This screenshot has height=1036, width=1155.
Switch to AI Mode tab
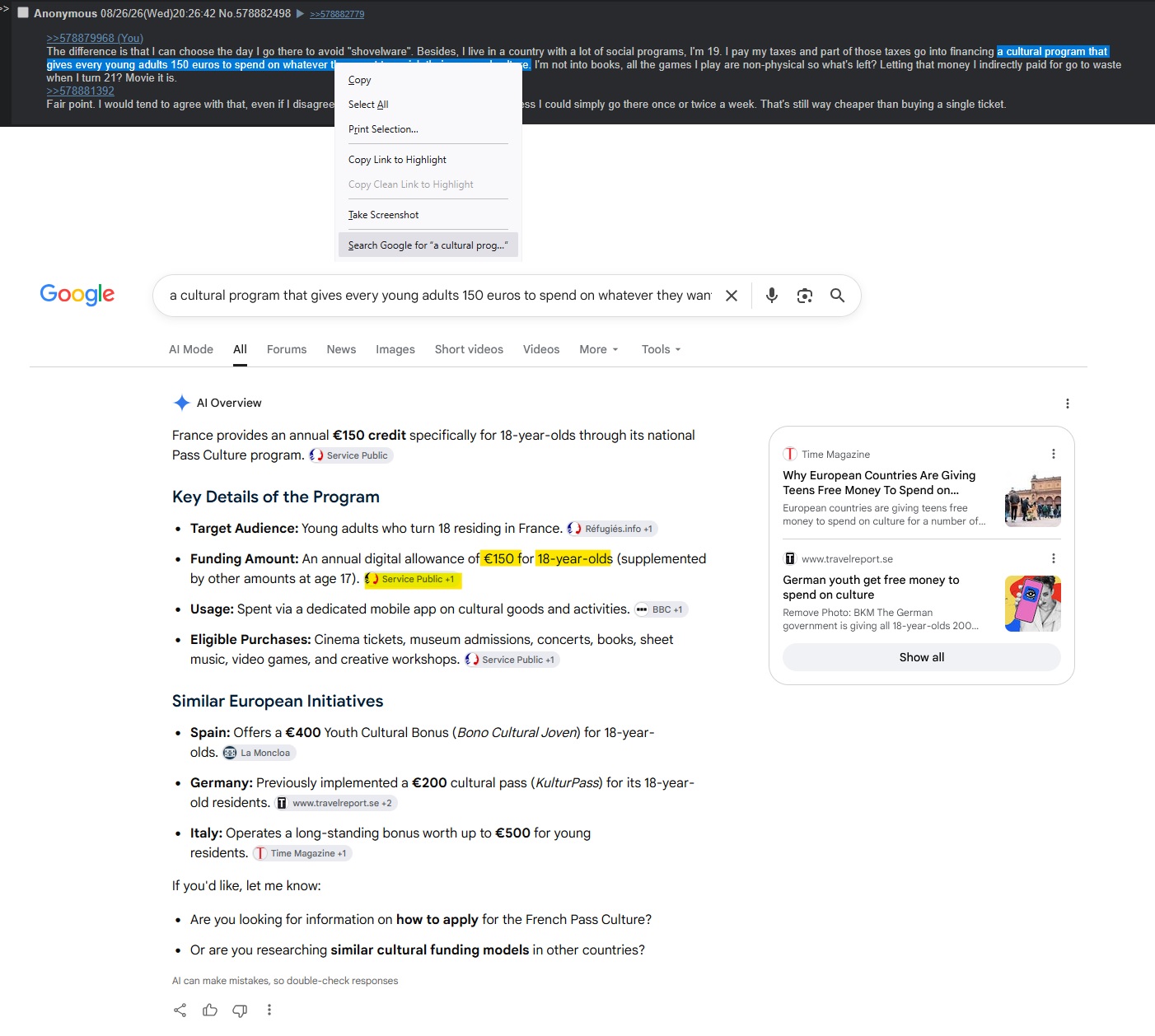click(x=191, y=349)
